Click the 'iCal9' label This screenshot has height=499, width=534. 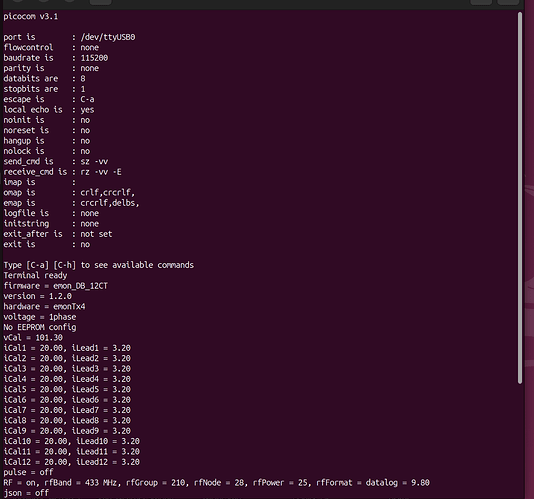(15, 431)
